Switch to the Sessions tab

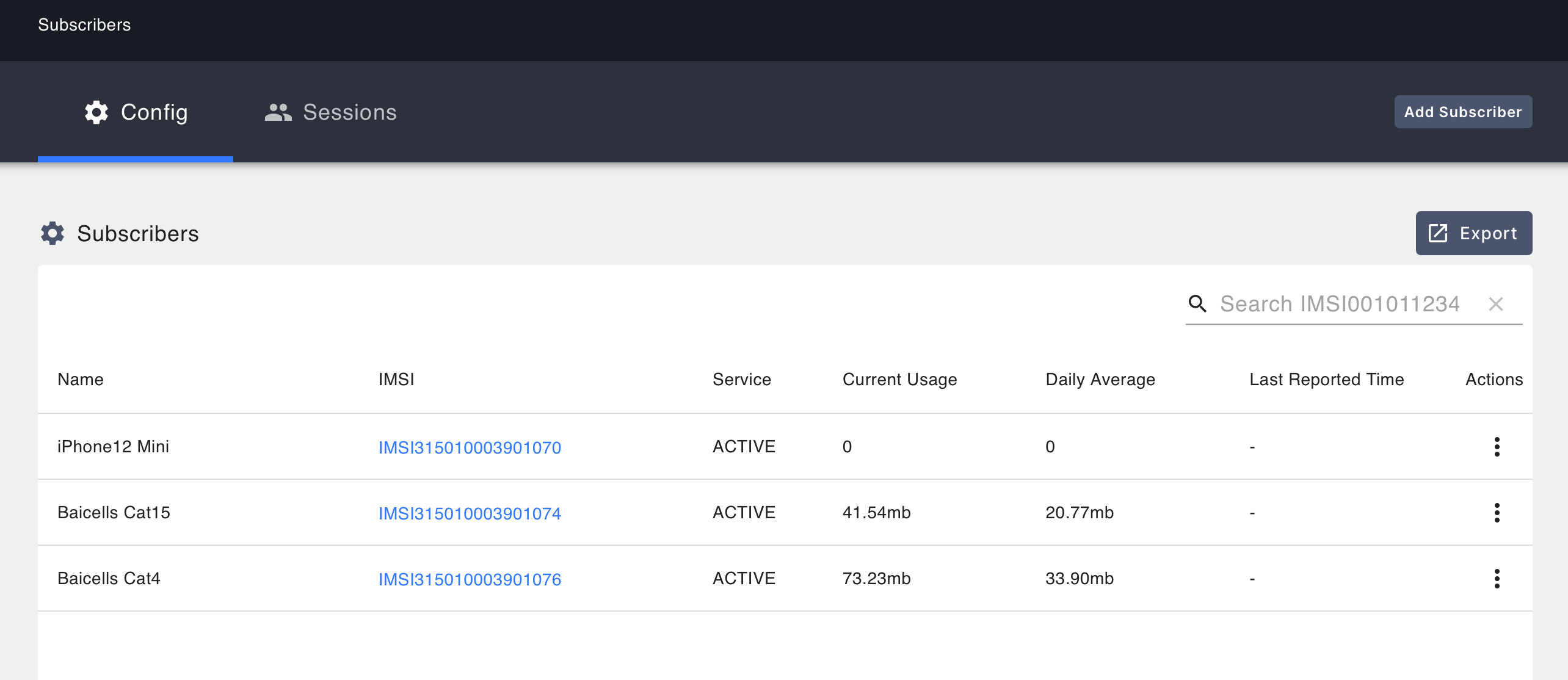pos(330,112)
